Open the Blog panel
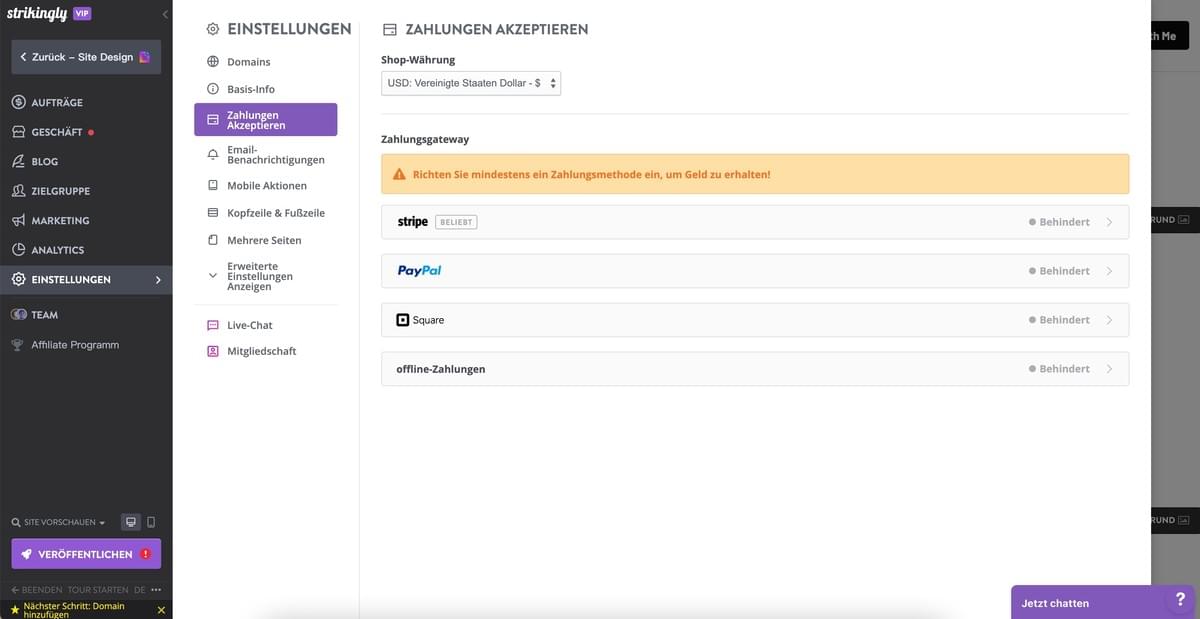1200x619 pixels. tap(42, 161)
